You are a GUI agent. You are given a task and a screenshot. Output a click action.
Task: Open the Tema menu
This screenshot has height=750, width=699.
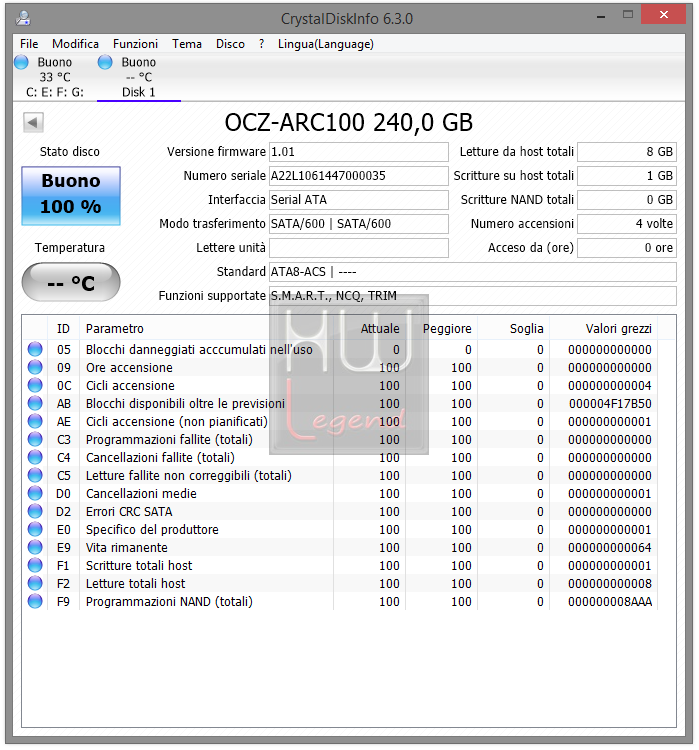click(187, 44)
